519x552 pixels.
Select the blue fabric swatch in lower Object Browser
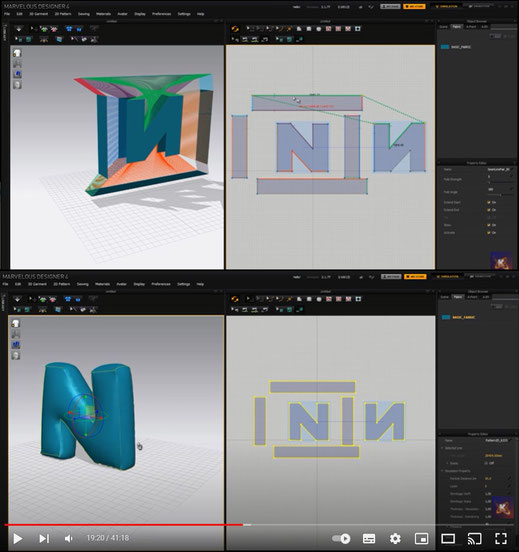[x=446, y=317]
